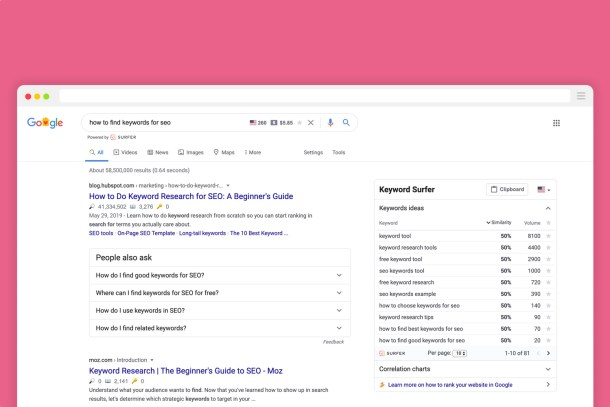Collapse the Keywords ideas section
The image size is (610, 407).
pyautogui.click(x=548, y=208)
